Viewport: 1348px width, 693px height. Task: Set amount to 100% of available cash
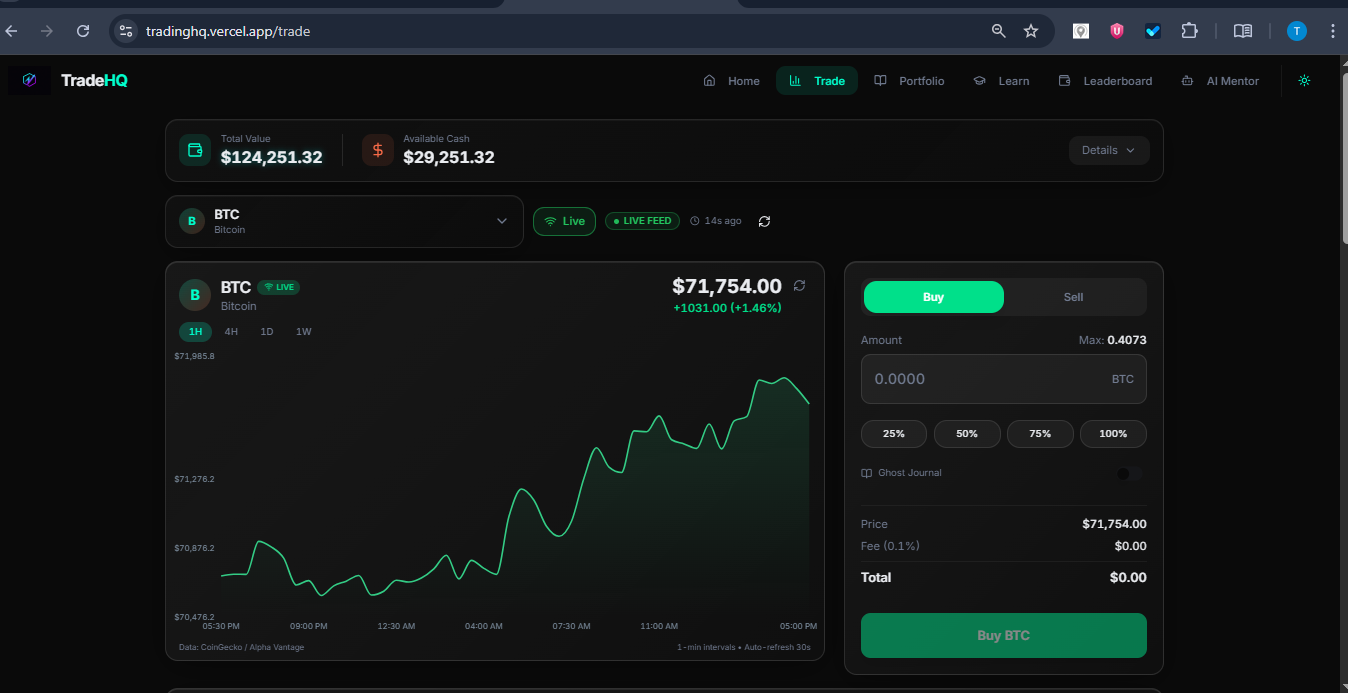1113,433
